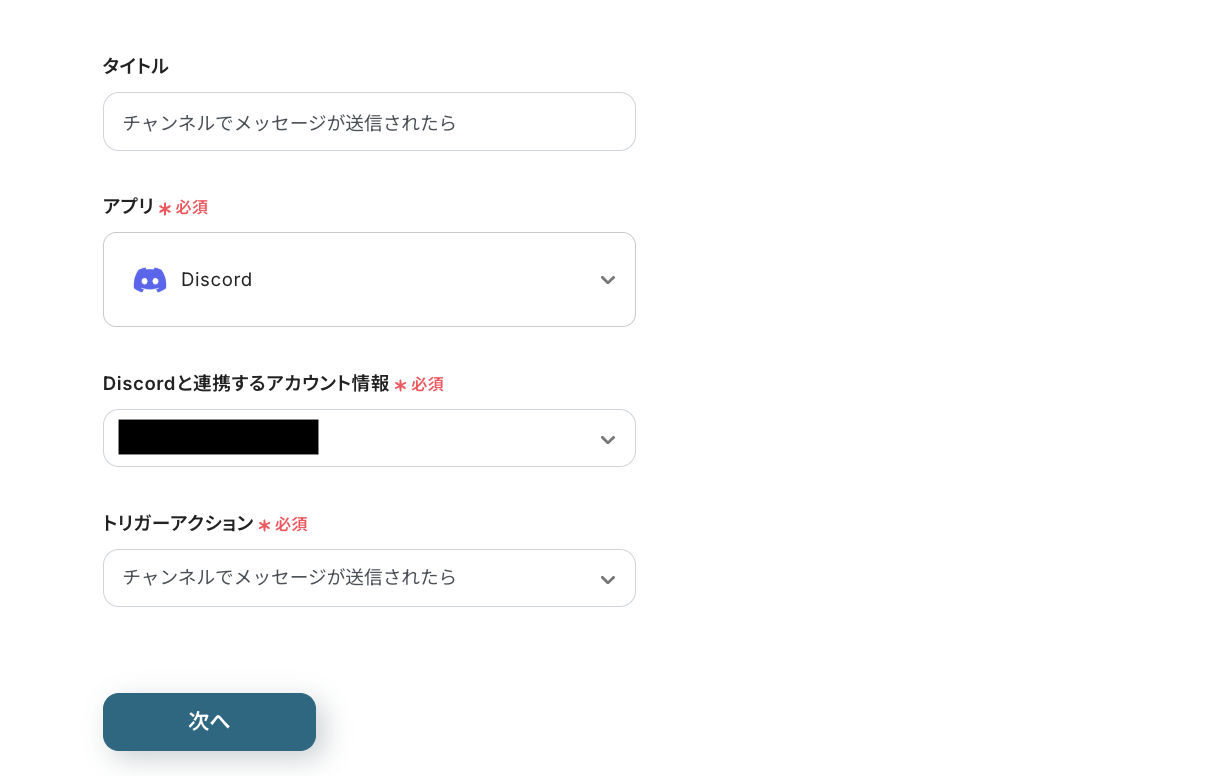
Task: Expand the トリガーアクション dropdown arrow
Action: pyautogui.click(x=607, y=580)
